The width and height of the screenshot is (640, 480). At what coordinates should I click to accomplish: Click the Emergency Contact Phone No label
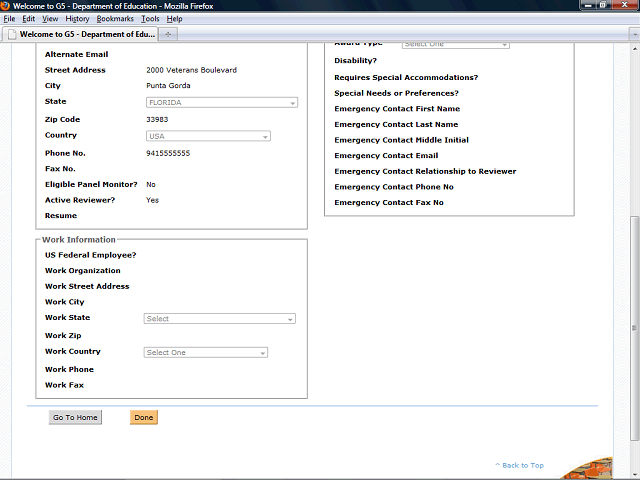point(394,187)
